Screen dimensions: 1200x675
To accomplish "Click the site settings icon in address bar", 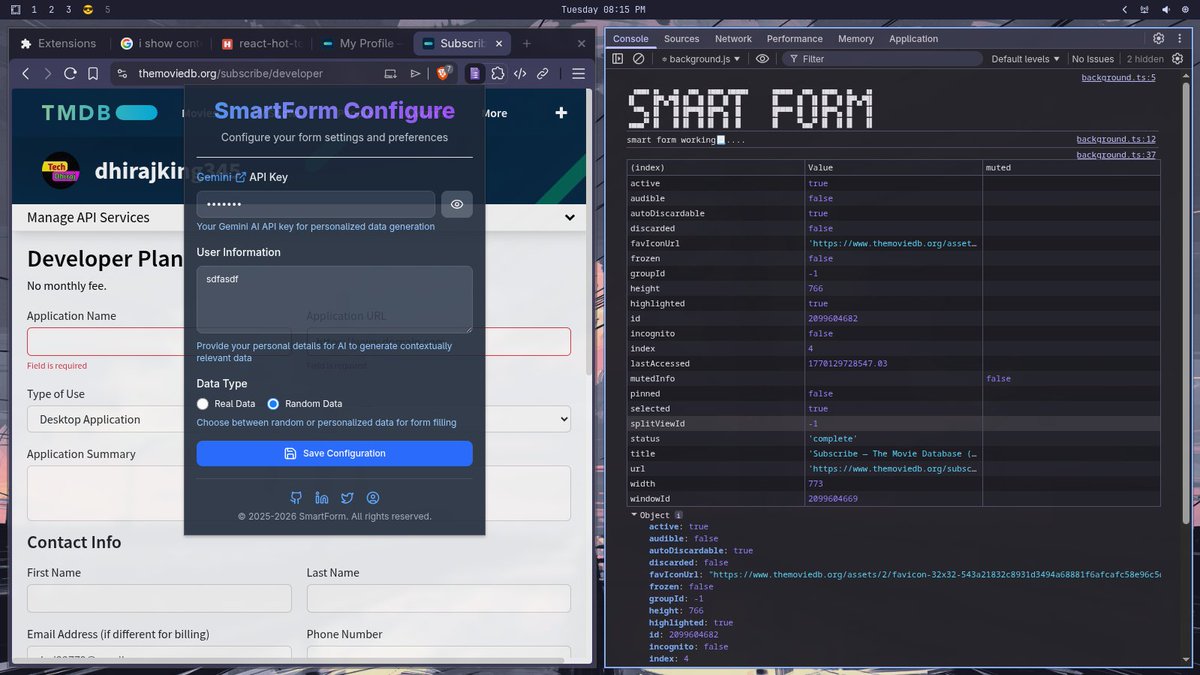I will click(122, 73).
